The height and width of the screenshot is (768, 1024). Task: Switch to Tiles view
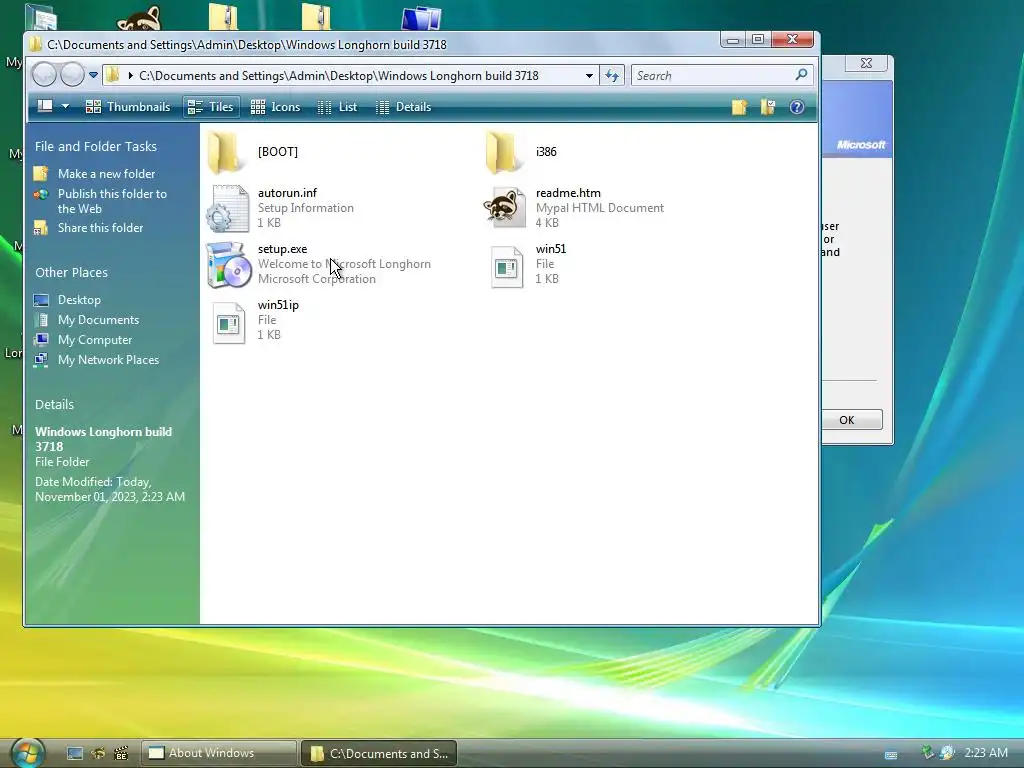click(x=210, y=106)
